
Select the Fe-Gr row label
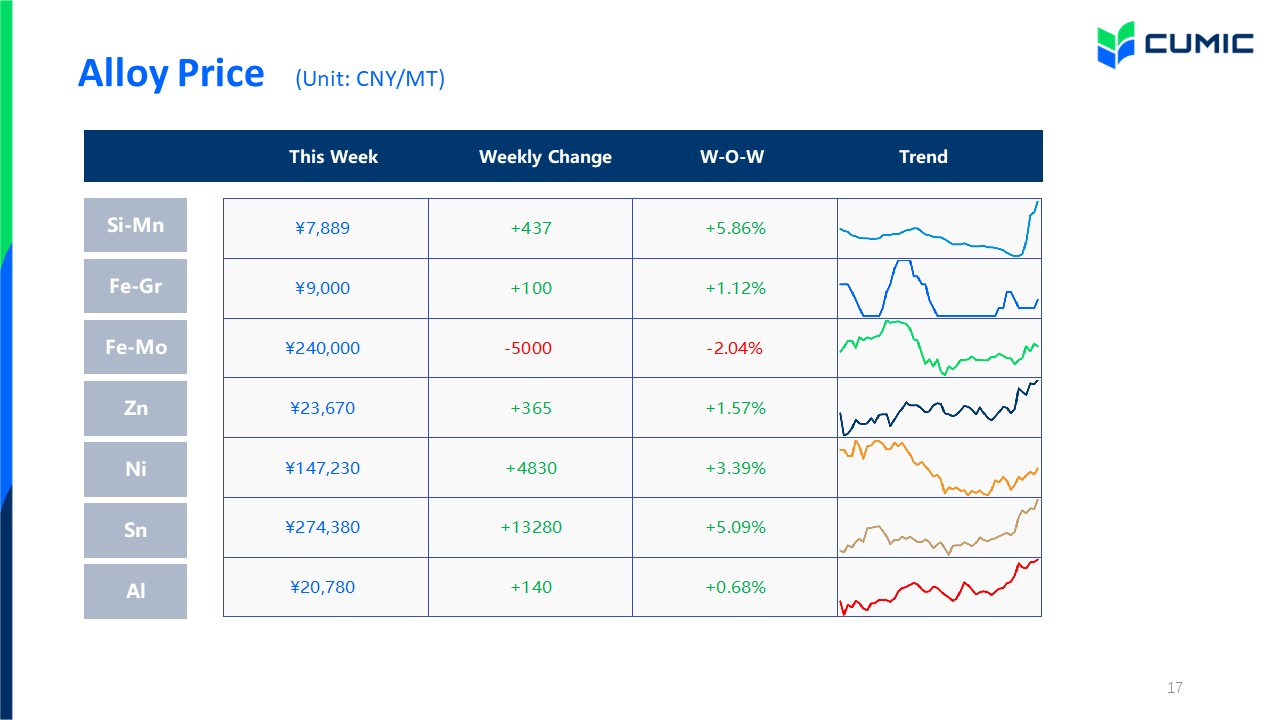point(135,286)
